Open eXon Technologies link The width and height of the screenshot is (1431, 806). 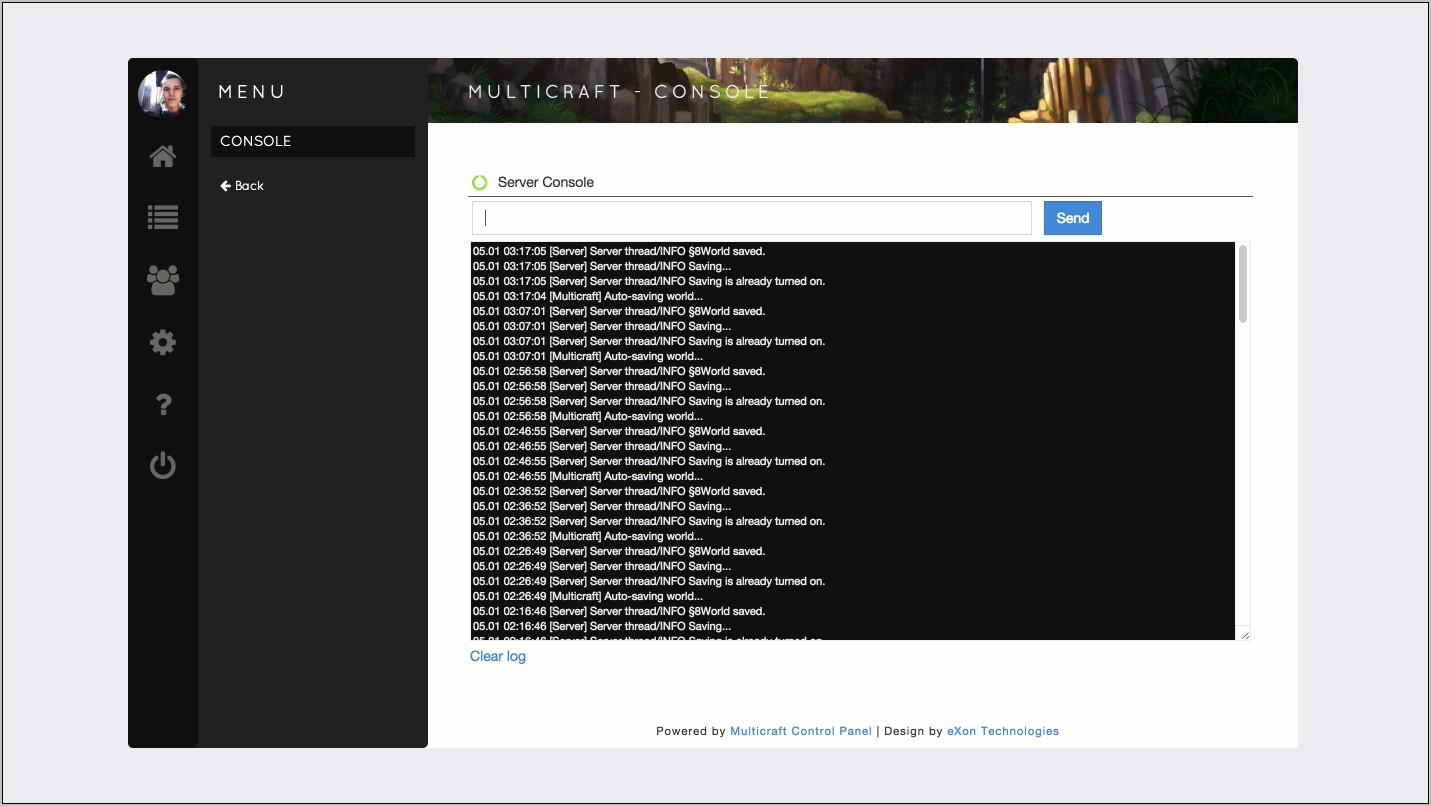pyautogui.click(x=1003, y=731)
